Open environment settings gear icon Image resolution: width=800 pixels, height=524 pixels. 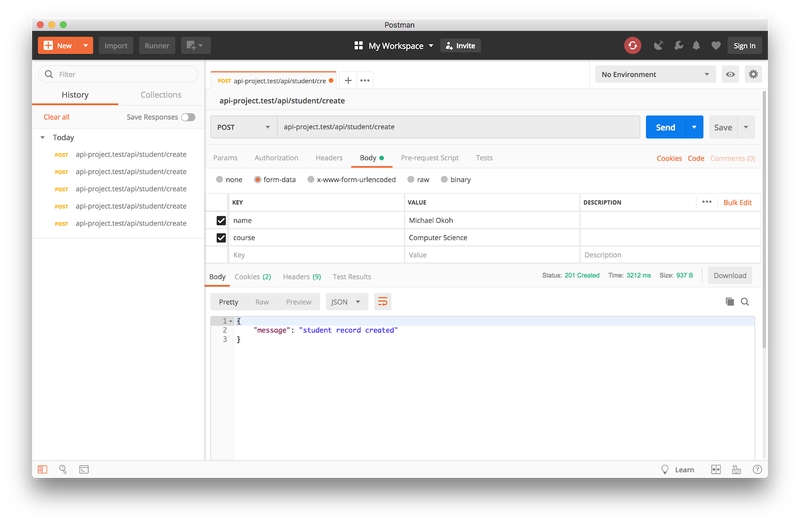pyautogui.click(x=753, y=74)
